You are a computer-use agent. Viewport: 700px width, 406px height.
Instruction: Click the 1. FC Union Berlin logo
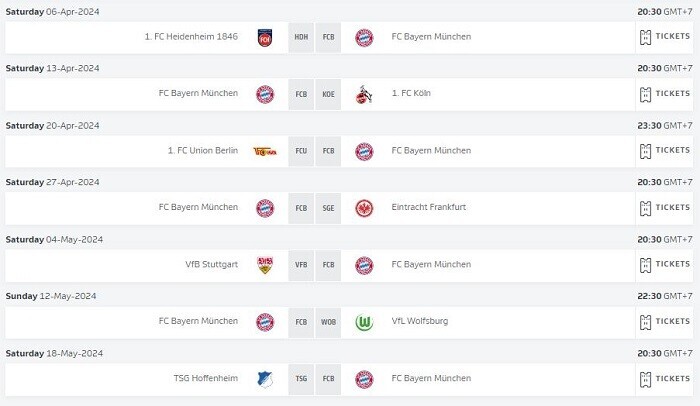(265, 151)
